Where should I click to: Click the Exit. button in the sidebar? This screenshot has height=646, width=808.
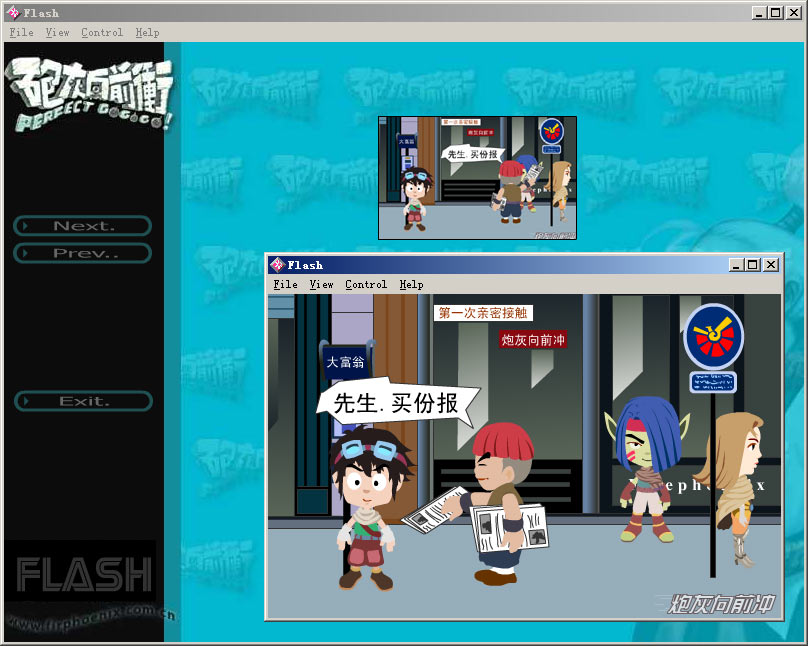tap(83, 401)
